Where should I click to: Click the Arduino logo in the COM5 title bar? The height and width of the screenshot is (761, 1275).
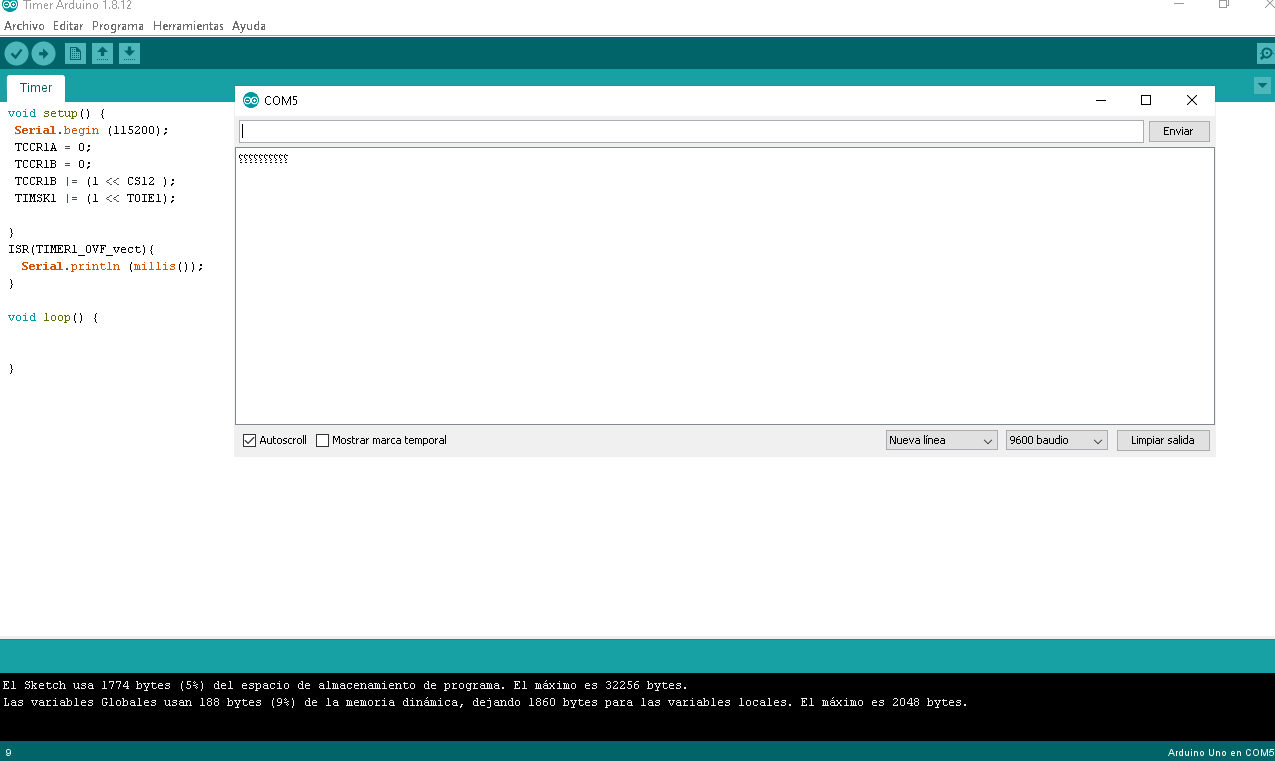click(251, 100)
